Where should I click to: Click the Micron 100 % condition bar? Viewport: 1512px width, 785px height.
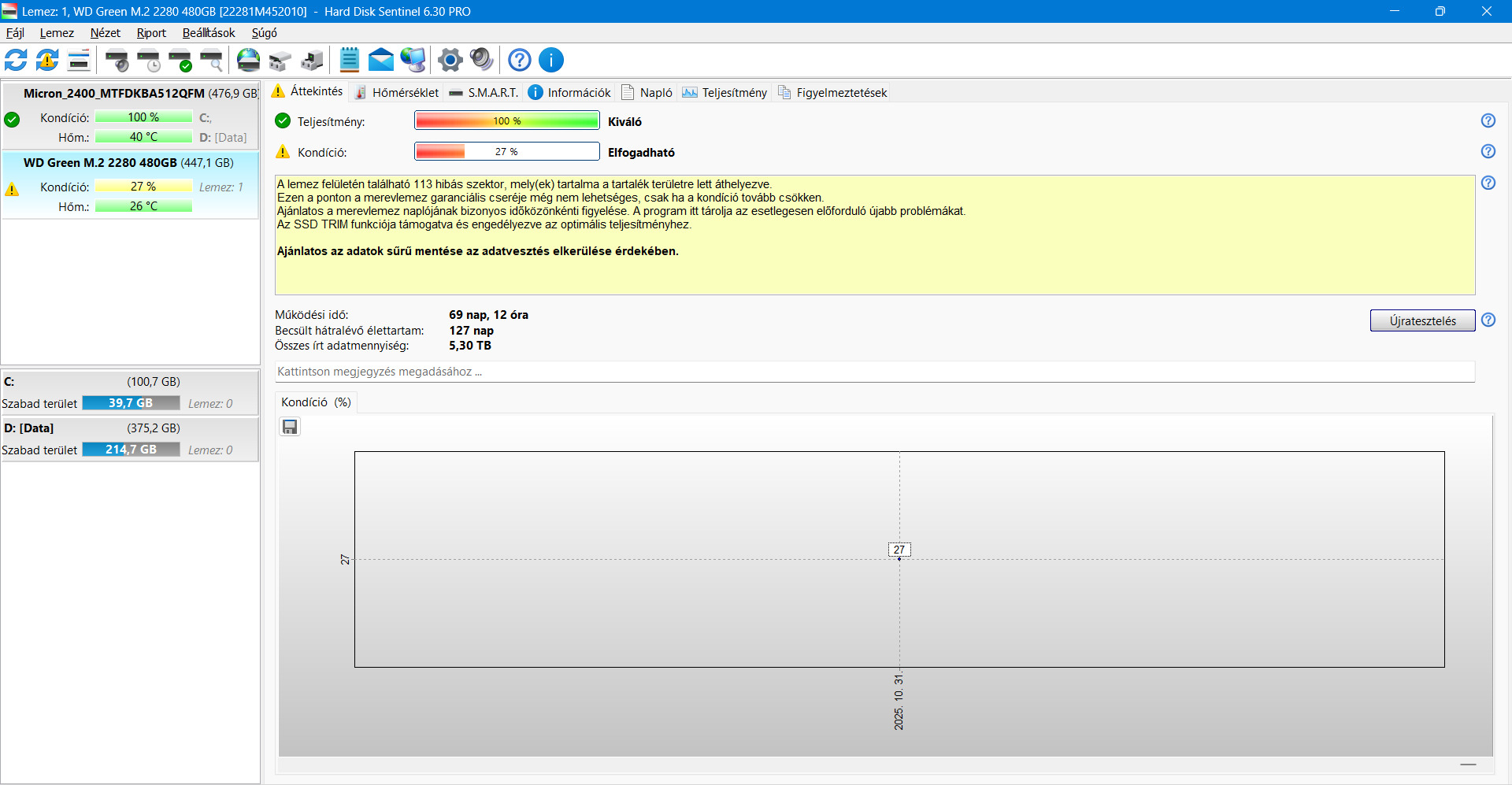(x=143, y=117)
